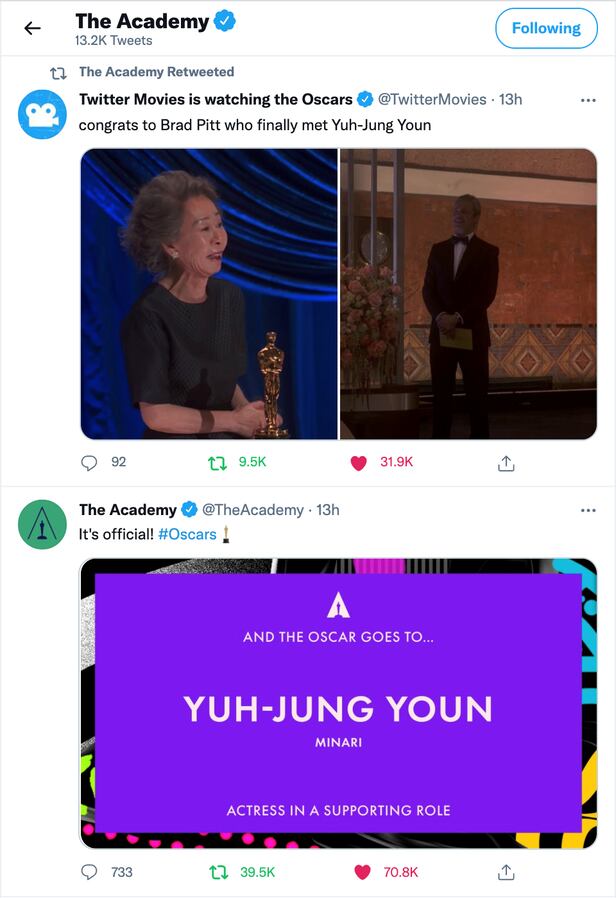The width and height of the screenshot is (616, 898).
Task: Toggle like on tweet with 70.8K likes
Action: click(x=362, y=872)
